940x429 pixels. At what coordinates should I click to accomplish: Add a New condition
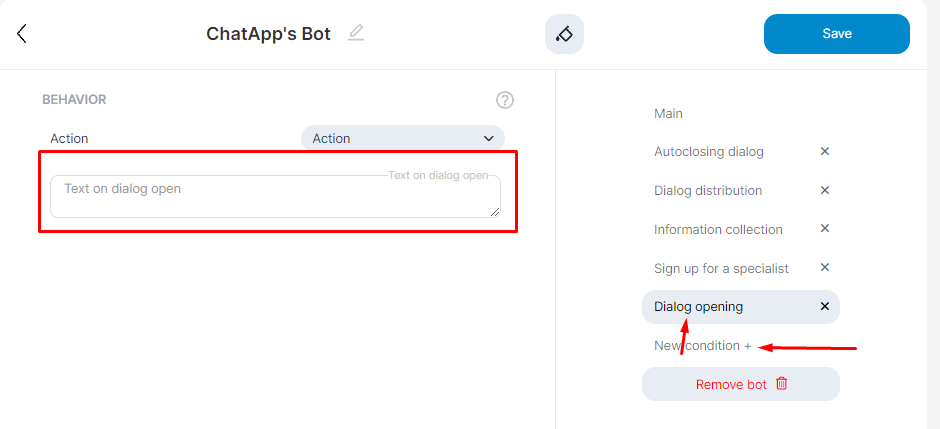[702, 346]
